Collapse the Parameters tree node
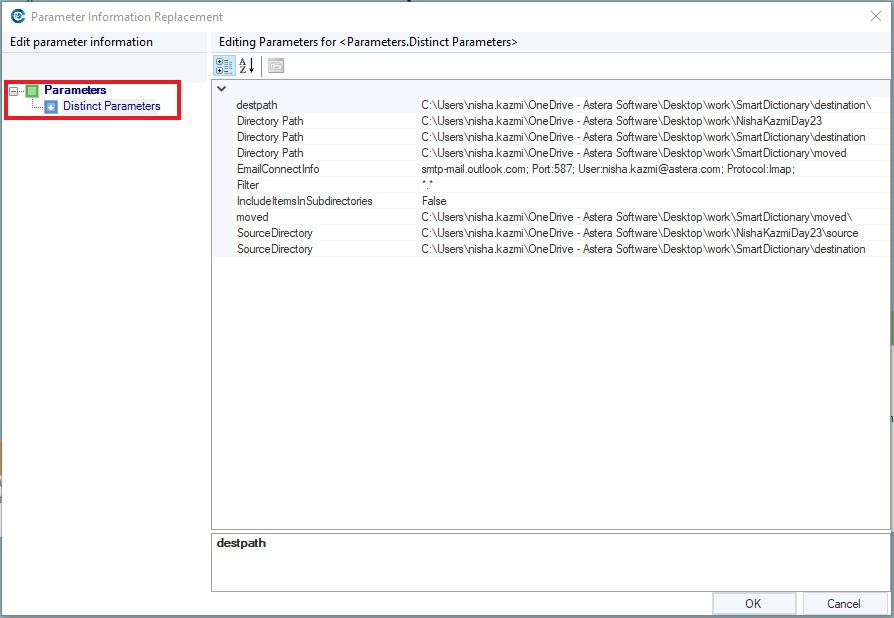Viewport: 894px width, 618px height. coord(12,91)
